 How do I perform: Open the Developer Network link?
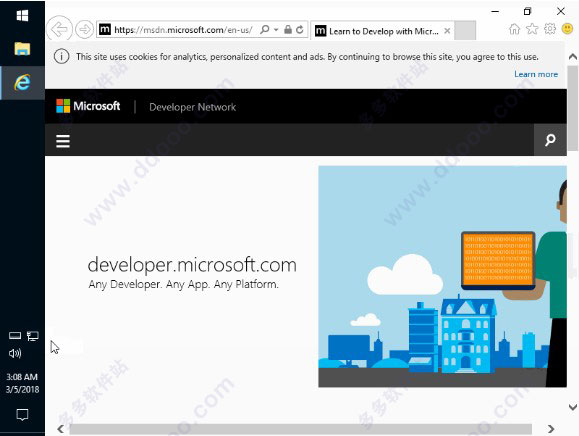(192, 107)
